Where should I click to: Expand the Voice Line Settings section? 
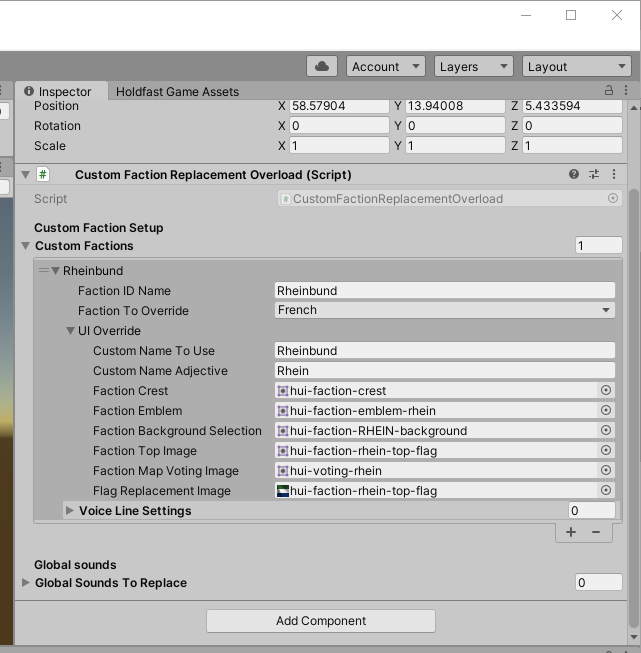[70, 511]
